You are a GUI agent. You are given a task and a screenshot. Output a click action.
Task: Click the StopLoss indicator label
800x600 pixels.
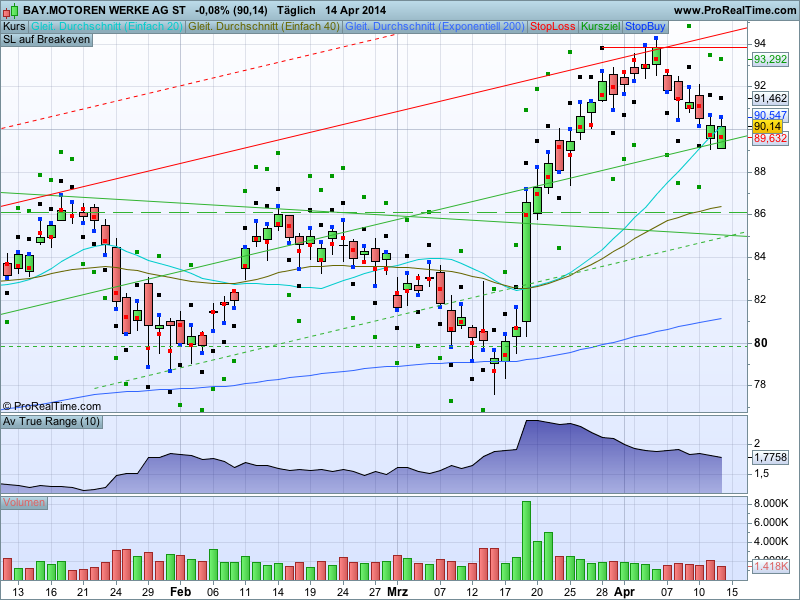point(553,27)
